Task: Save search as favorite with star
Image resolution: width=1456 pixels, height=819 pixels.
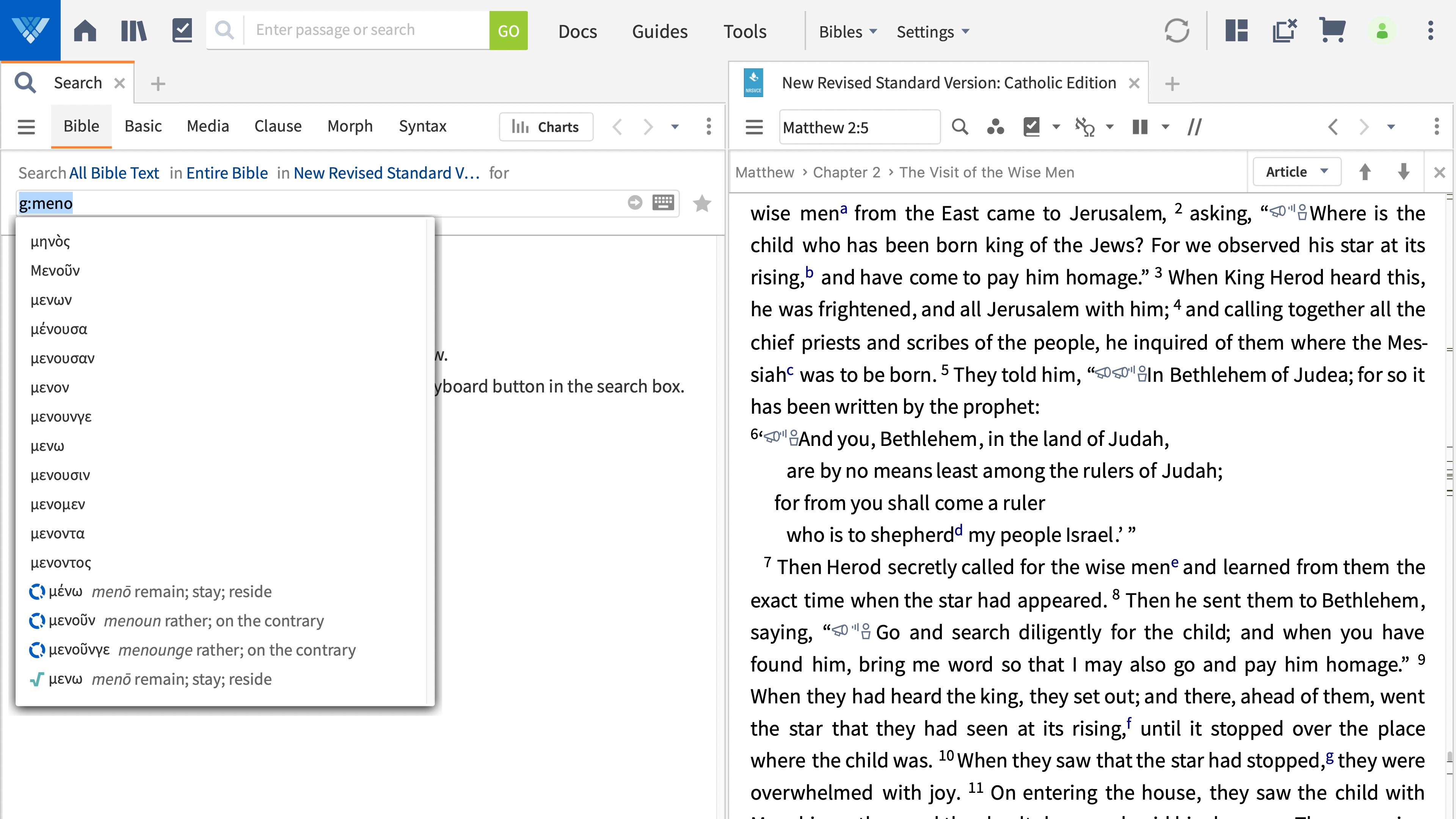Action: pos(701,203)
